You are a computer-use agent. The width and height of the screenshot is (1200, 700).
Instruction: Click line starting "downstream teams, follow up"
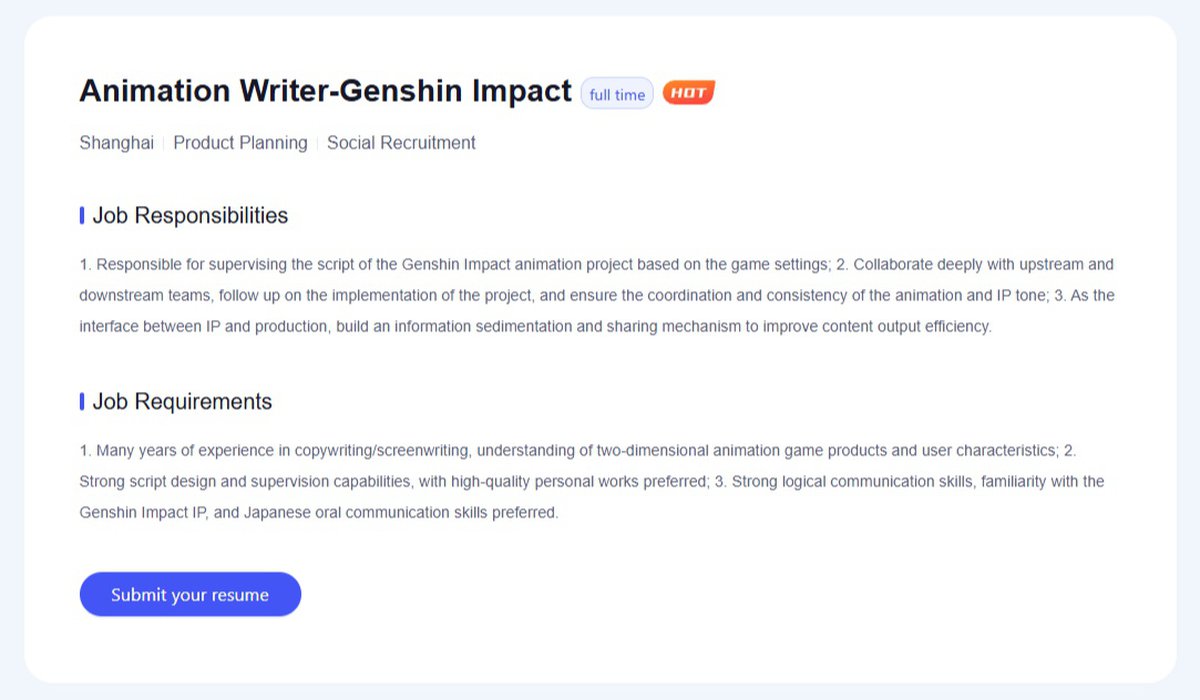coord(596,296)
